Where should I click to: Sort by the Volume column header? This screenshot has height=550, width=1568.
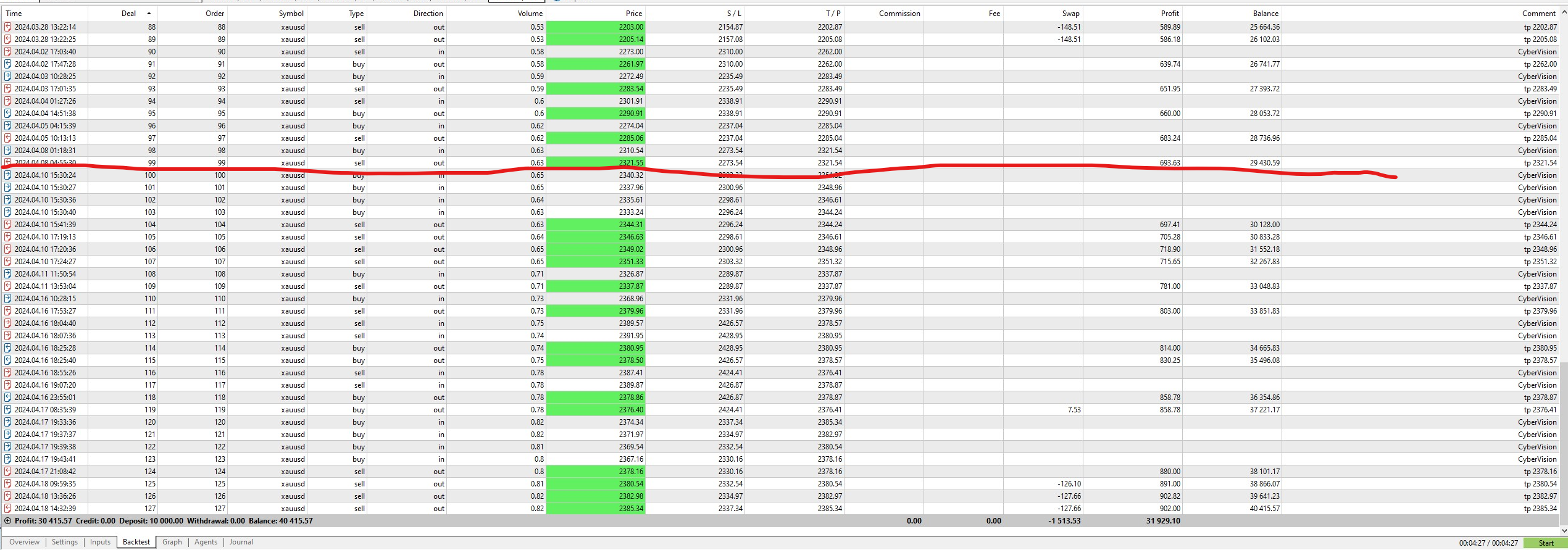pyautogui.click(x=530, y=14)
